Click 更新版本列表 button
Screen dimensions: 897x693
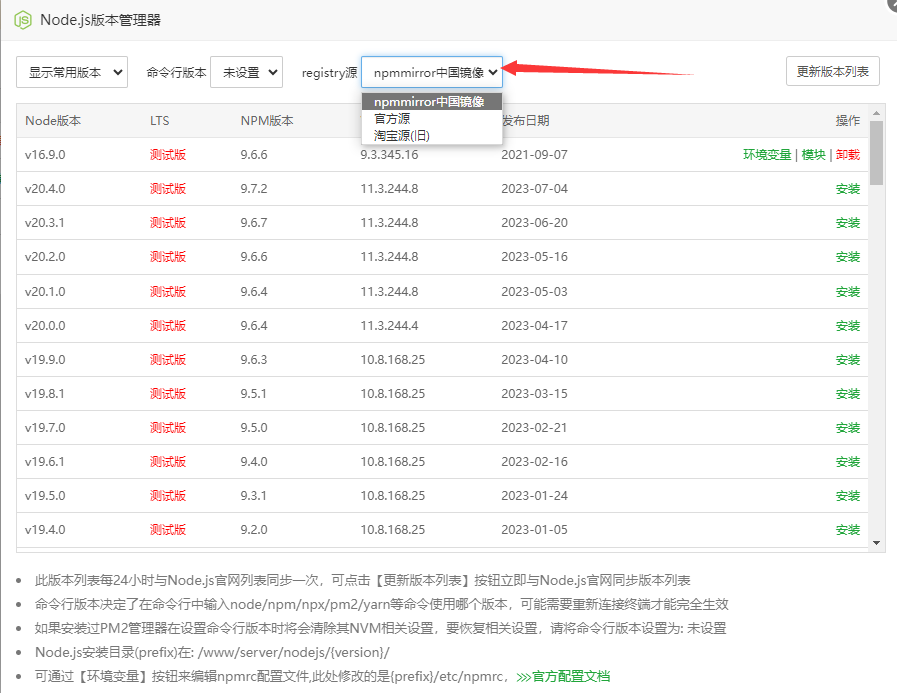pyautogui.click(x=832, y=71)
